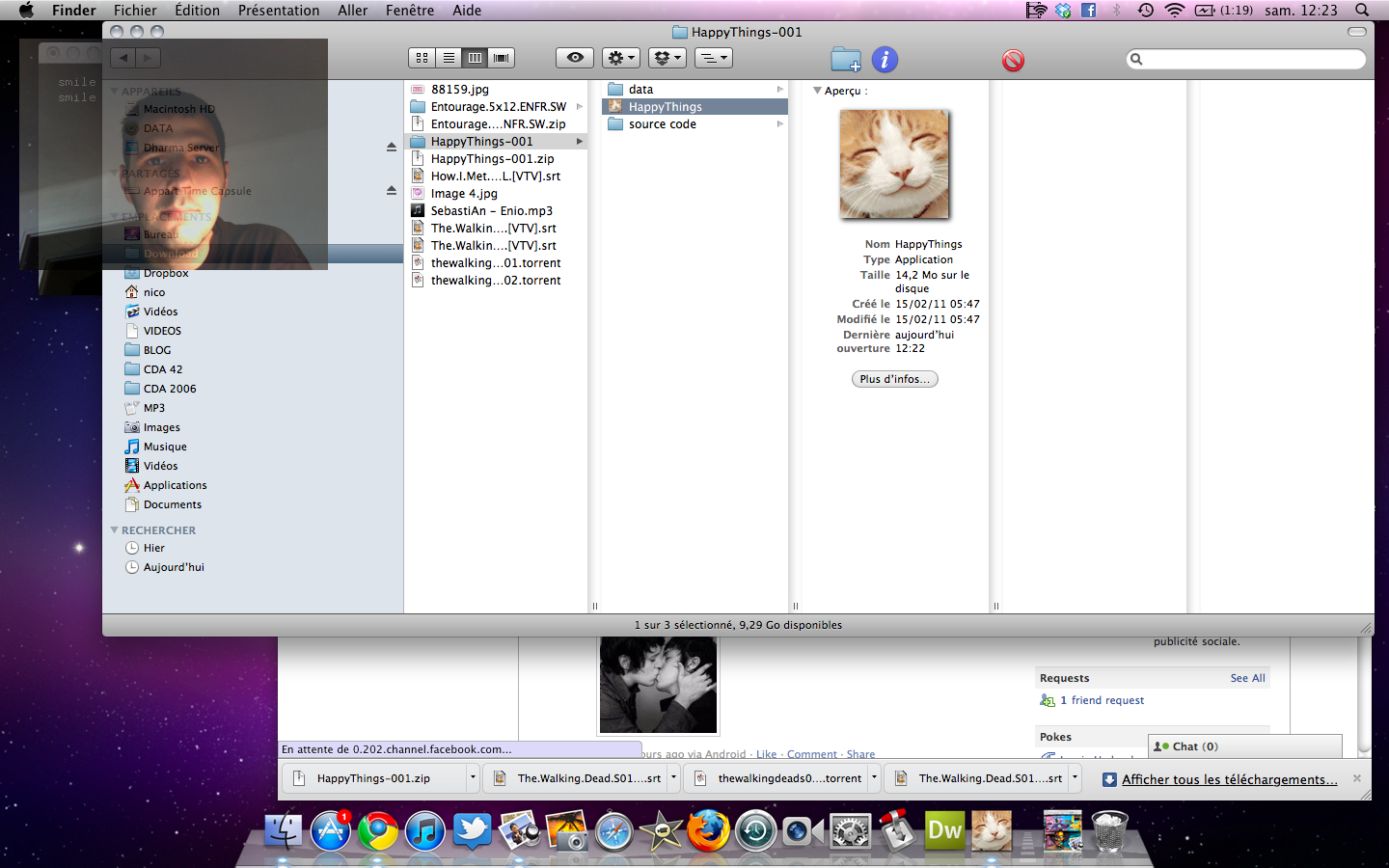The image size is (1389, 868).
Task: Collapse the Aperçu preview section
Action: click(817, 91)
